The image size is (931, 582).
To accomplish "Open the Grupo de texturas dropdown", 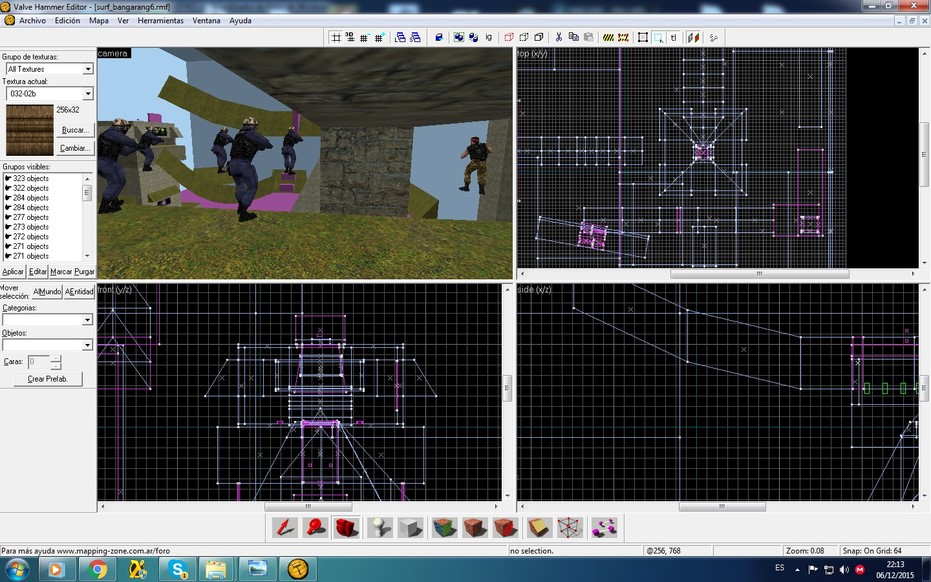I will [x=88, y=69].
